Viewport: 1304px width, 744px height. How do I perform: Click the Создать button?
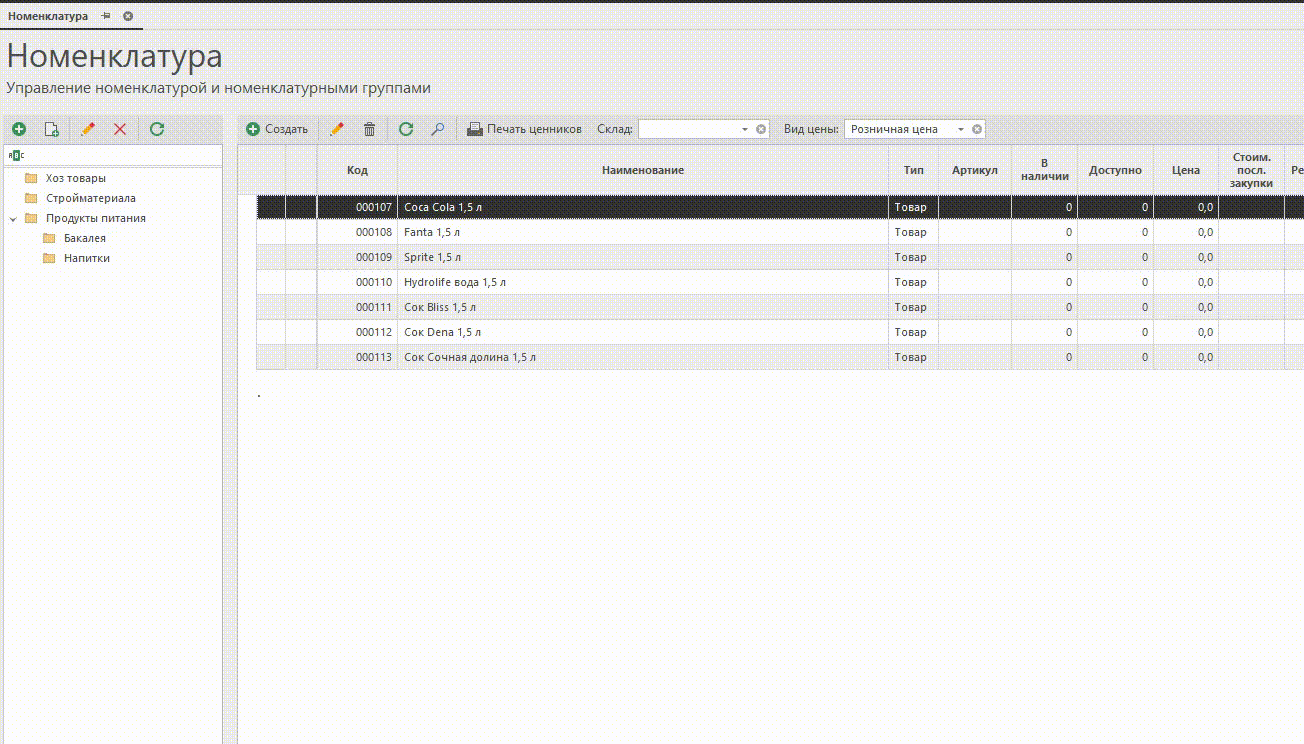click(x=277, y=129)
